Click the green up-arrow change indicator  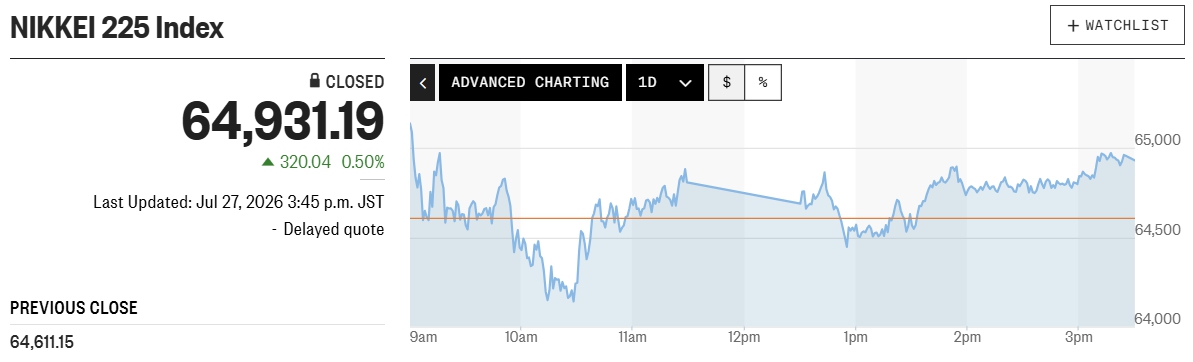click(267, 161)
